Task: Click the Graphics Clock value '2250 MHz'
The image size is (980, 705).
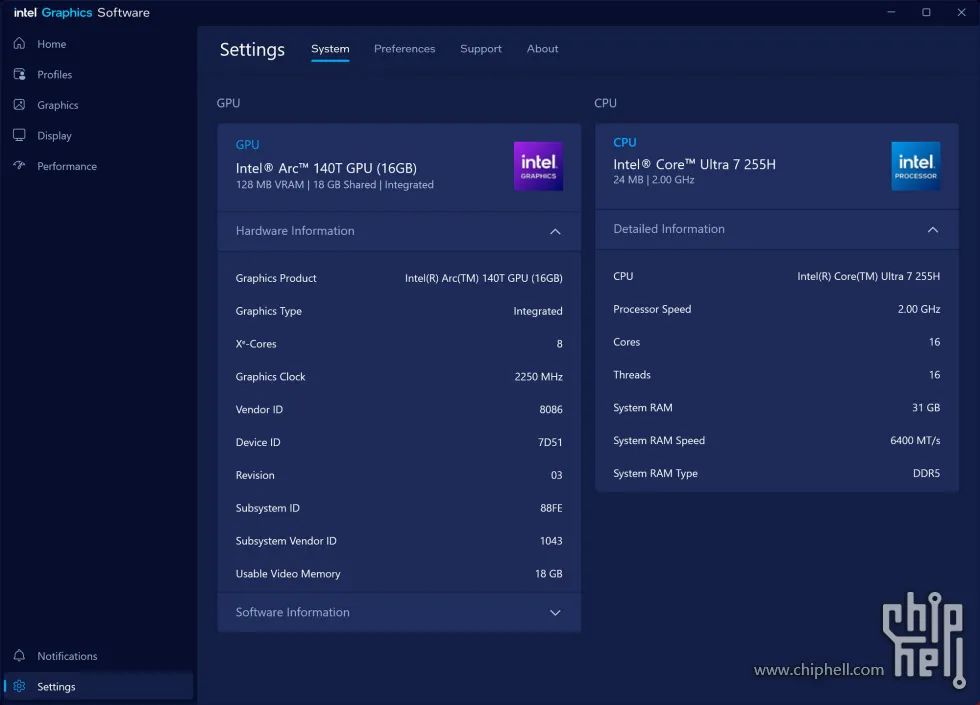Action: pyautogui.click(x=538, y=377)
